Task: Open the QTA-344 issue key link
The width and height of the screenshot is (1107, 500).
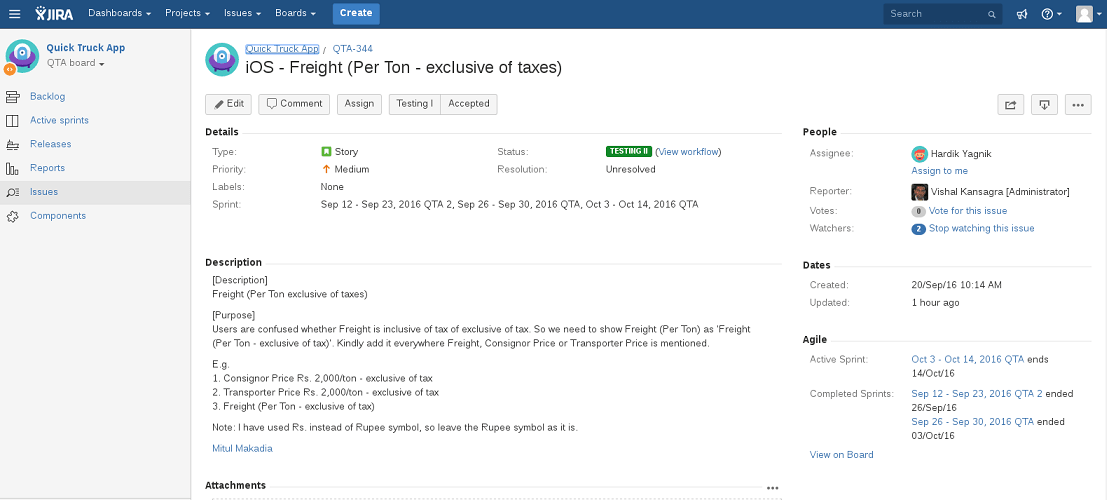Action: tap(352, 49)
